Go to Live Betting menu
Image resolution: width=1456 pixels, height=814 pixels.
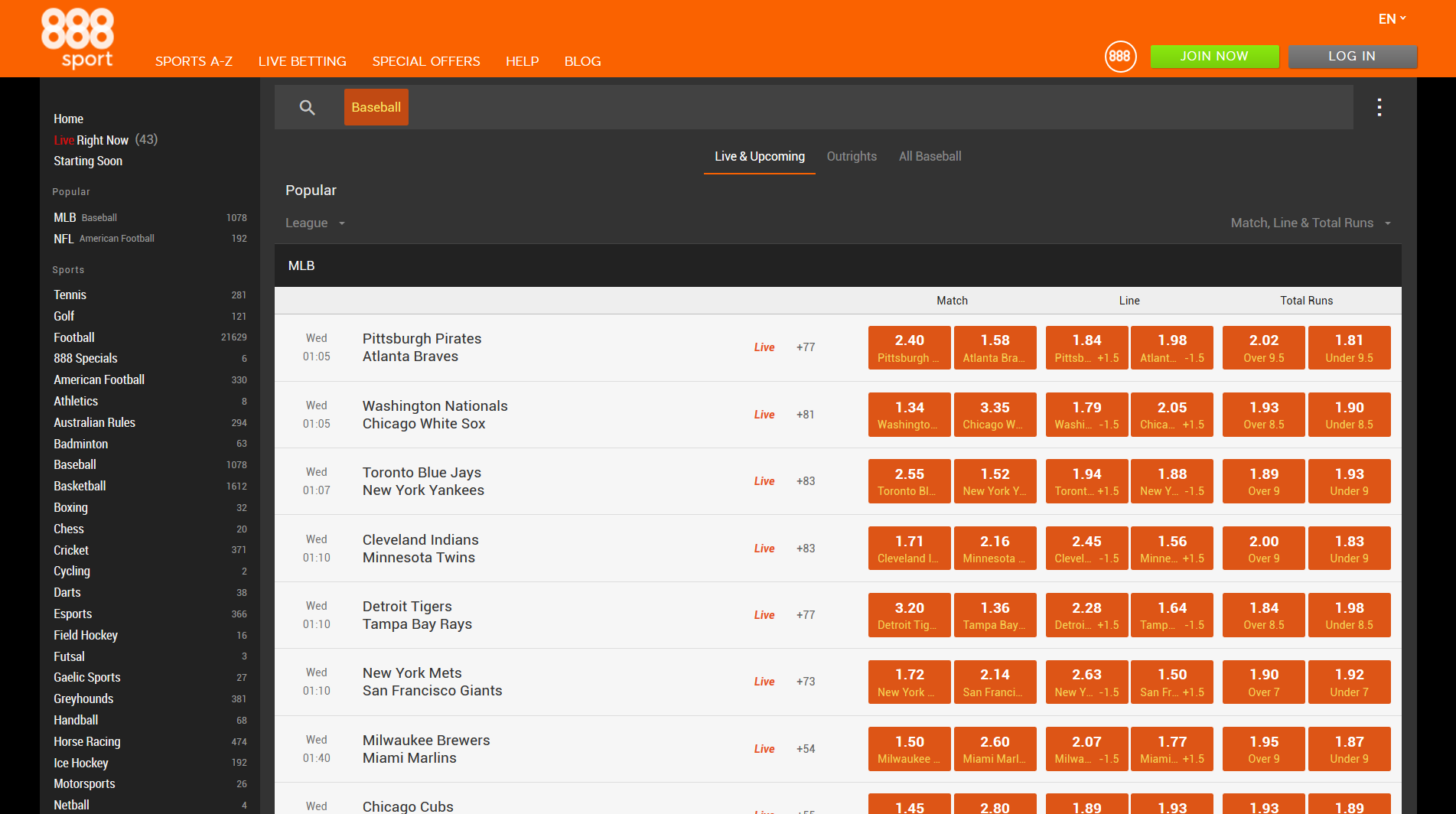(x=302, y=61)
